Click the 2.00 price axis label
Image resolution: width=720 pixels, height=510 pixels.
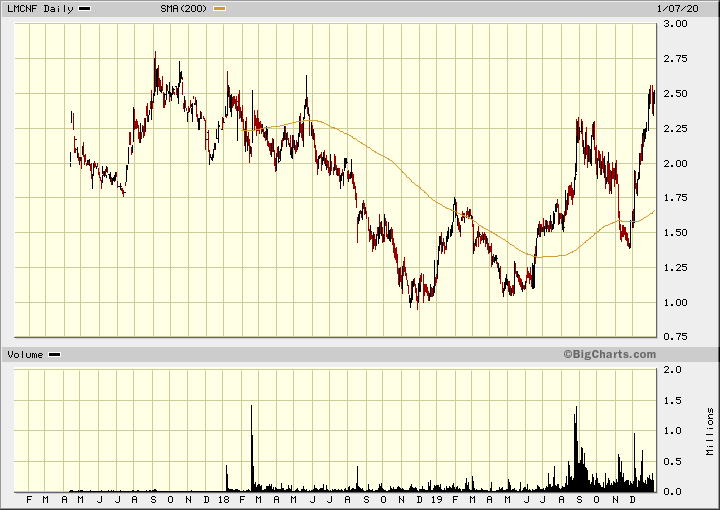[675, 163]
